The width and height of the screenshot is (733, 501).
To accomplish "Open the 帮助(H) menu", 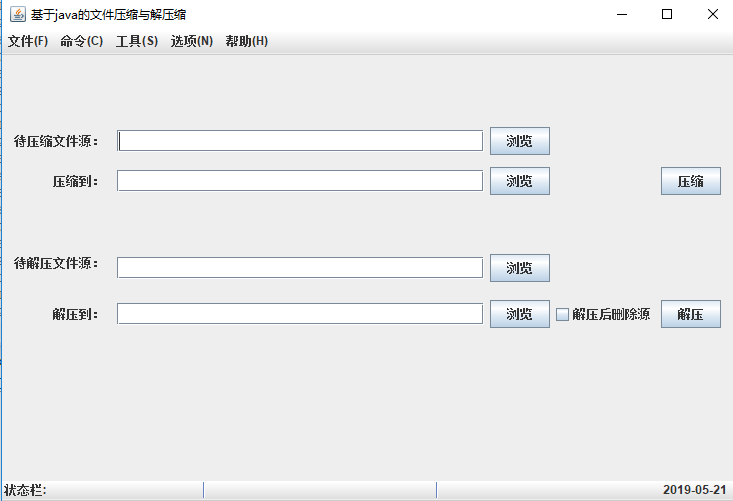I will [247, 41].
